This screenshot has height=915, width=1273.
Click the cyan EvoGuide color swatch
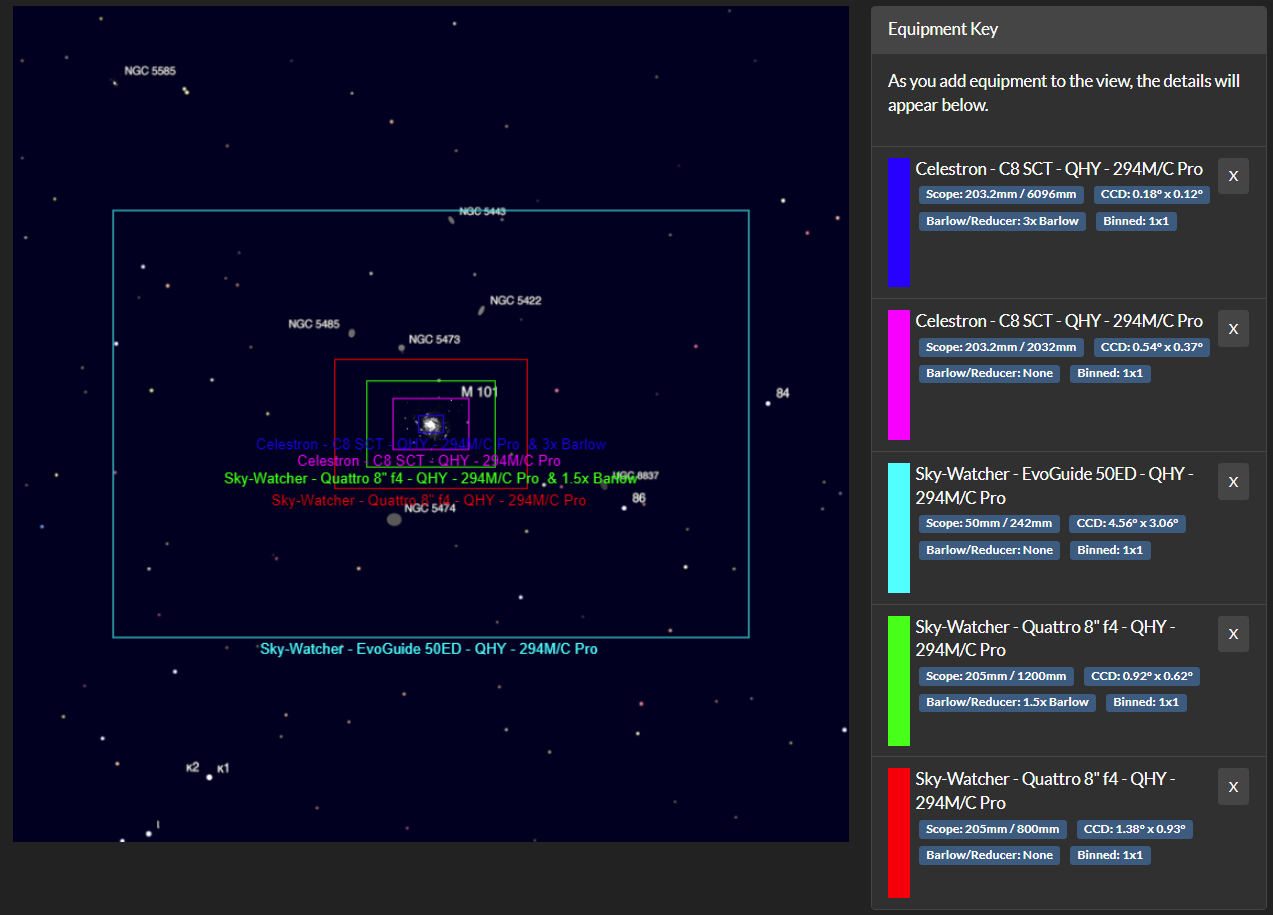pyautogui.click(x=898, y=527)
